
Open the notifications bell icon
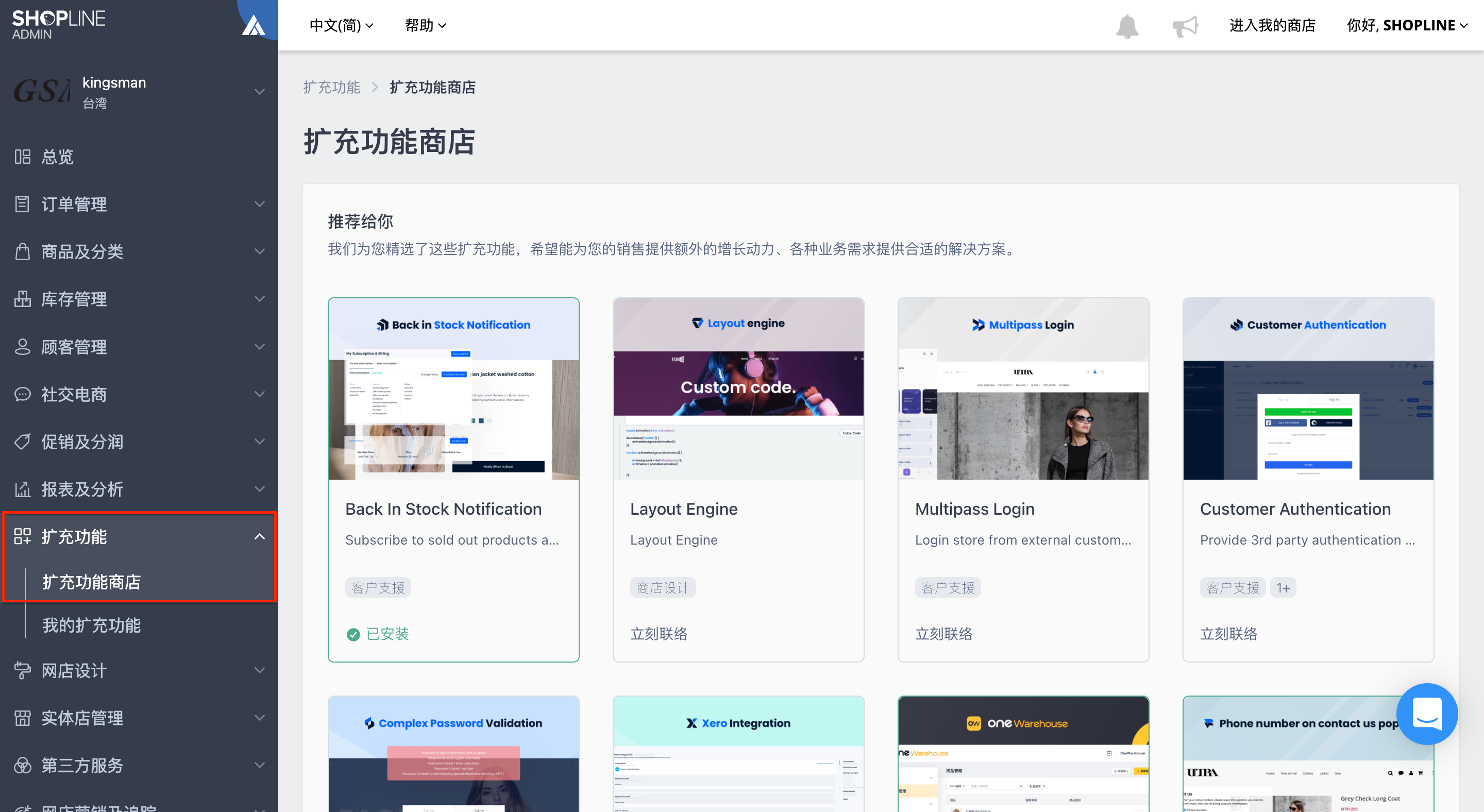coord(1127,26)
